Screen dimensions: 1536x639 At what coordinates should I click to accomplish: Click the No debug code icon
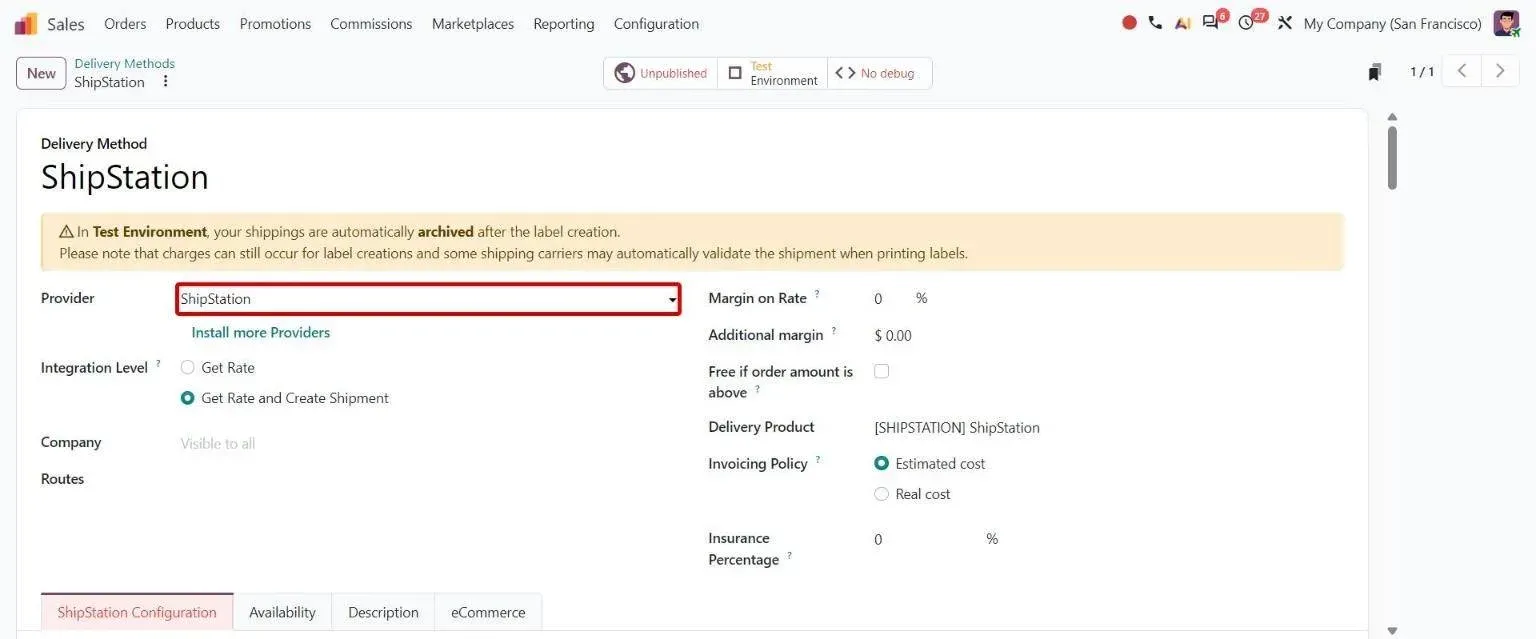click(x=845, y=73)
